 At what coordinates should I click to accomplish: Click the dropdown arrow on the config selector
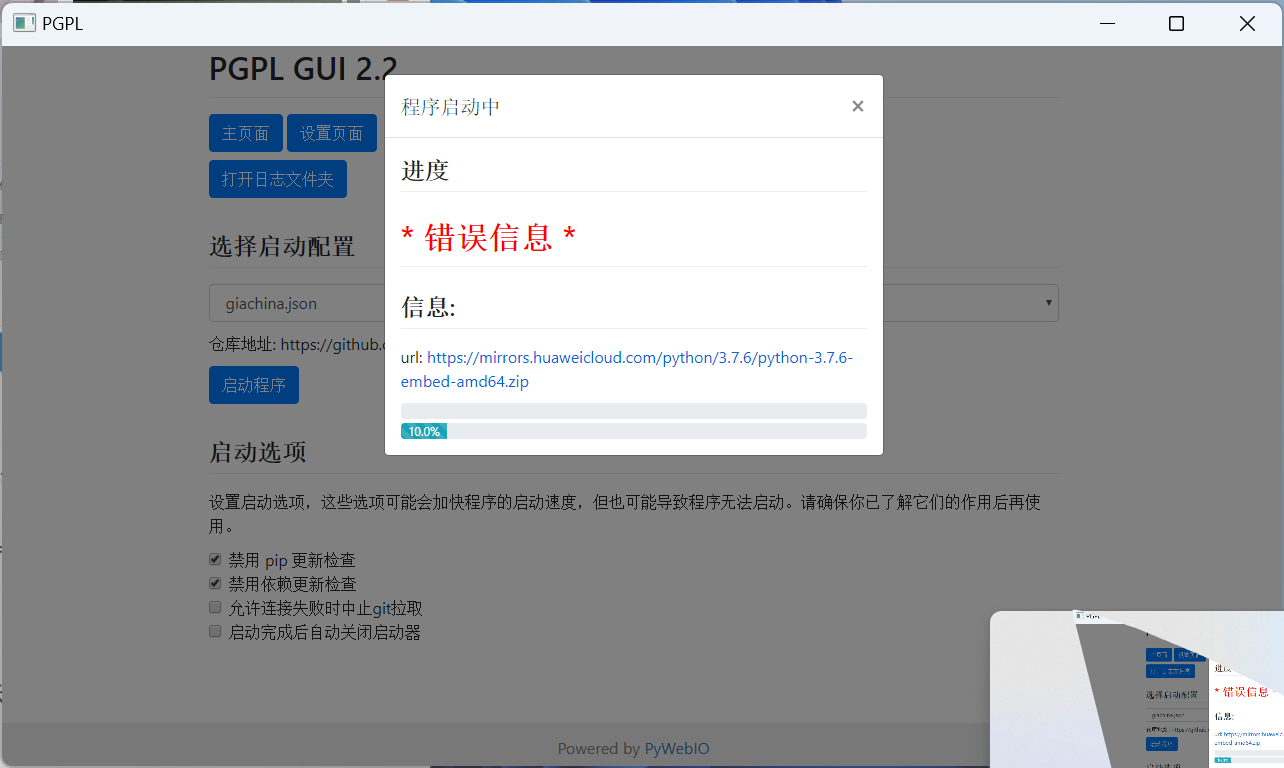(1048, 302)
